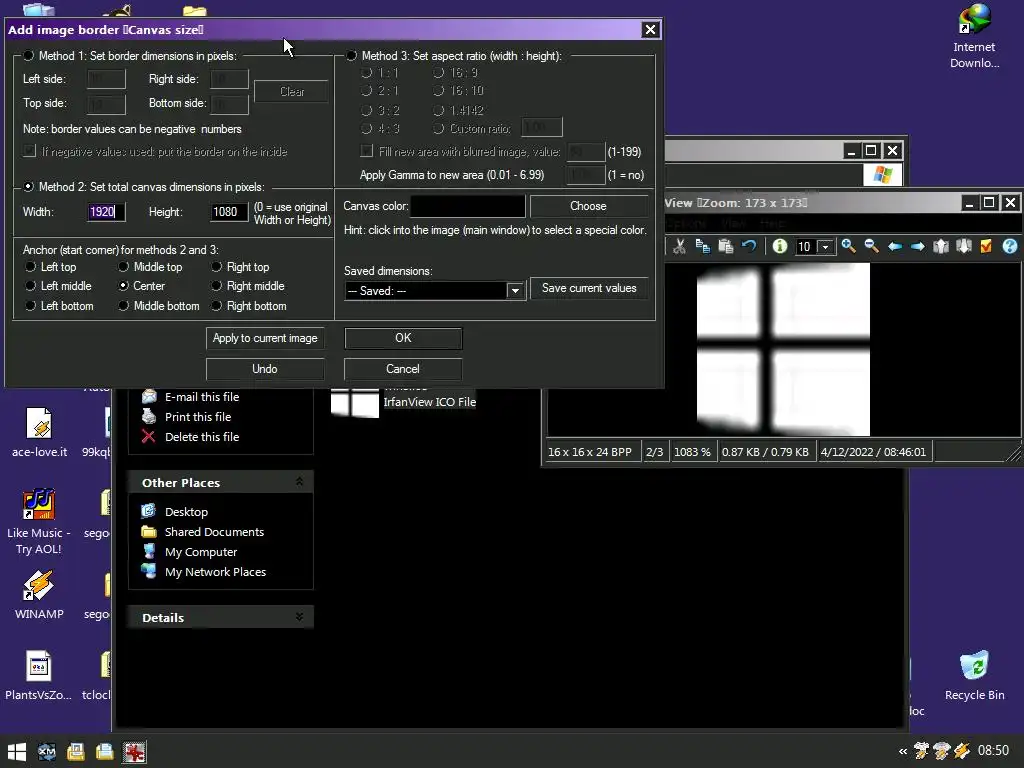
Task: Pick 'Middle bottom' anchor option
Action: (123, 306)
